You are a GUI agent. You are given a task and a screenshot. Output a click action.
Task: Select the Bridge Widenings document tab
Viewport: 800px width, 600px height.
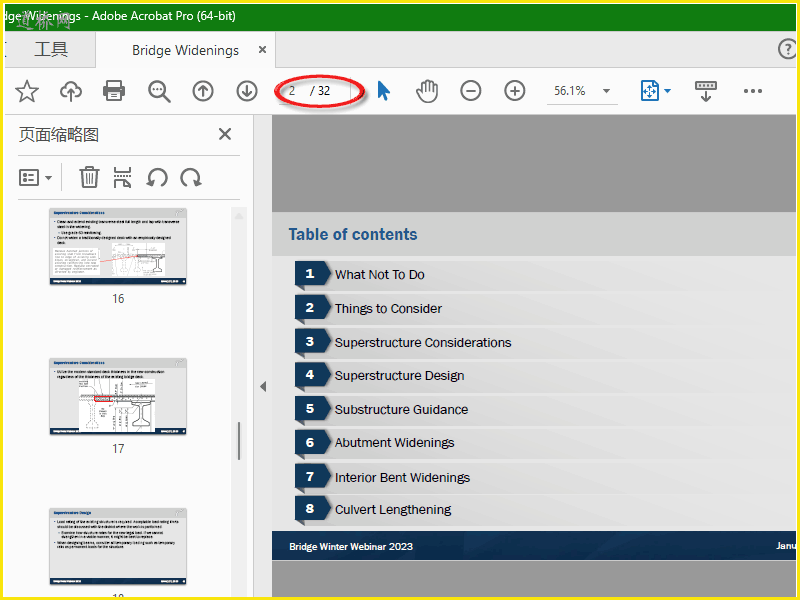tap(185, 50)
